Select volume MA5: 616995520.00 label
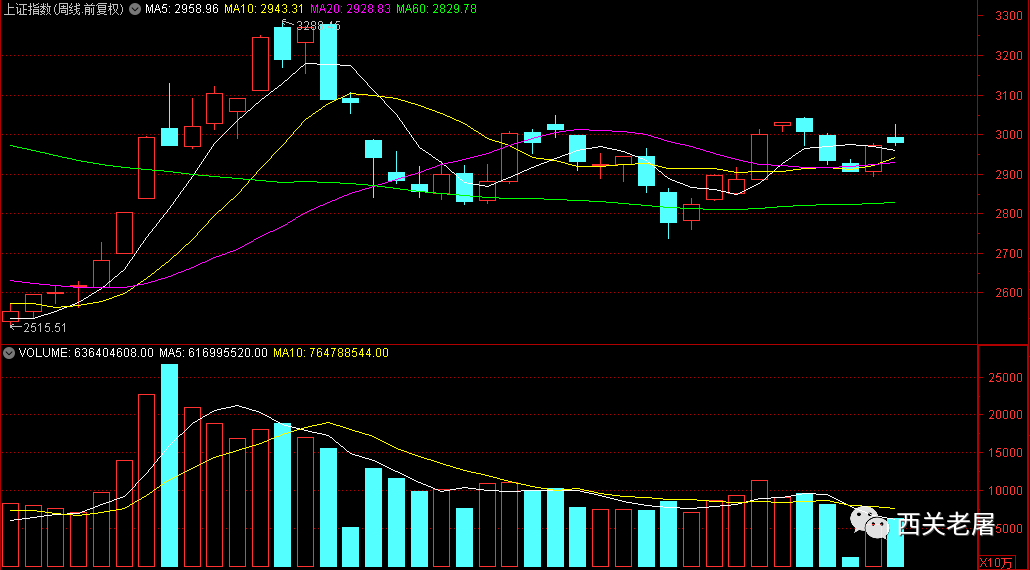1030x570 pixels. 213,353
